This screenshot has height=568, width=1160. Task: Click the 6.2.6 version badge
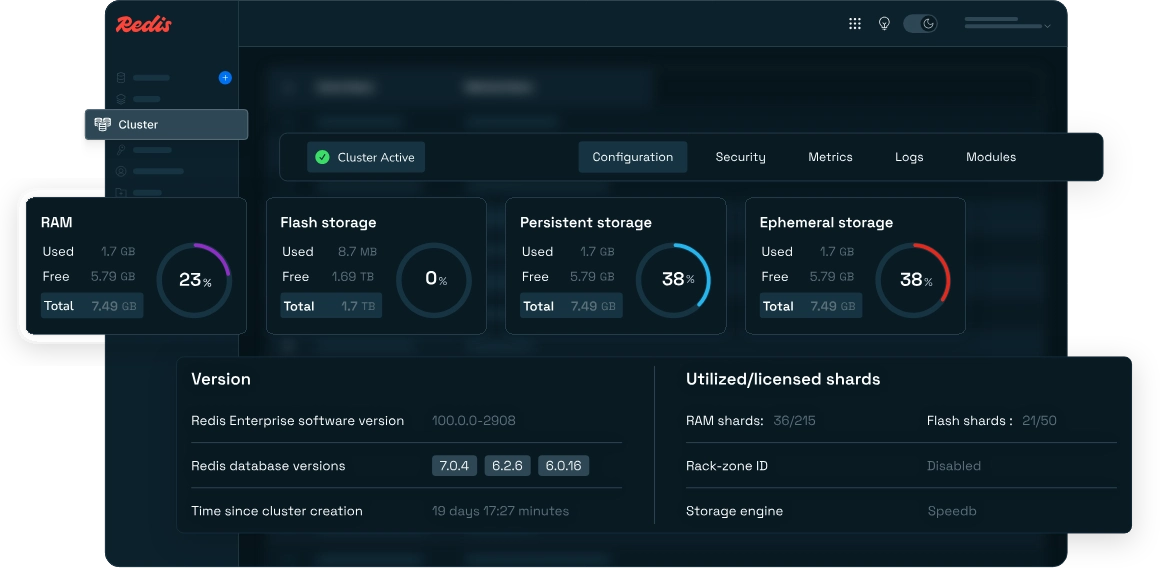coord(508,466)
